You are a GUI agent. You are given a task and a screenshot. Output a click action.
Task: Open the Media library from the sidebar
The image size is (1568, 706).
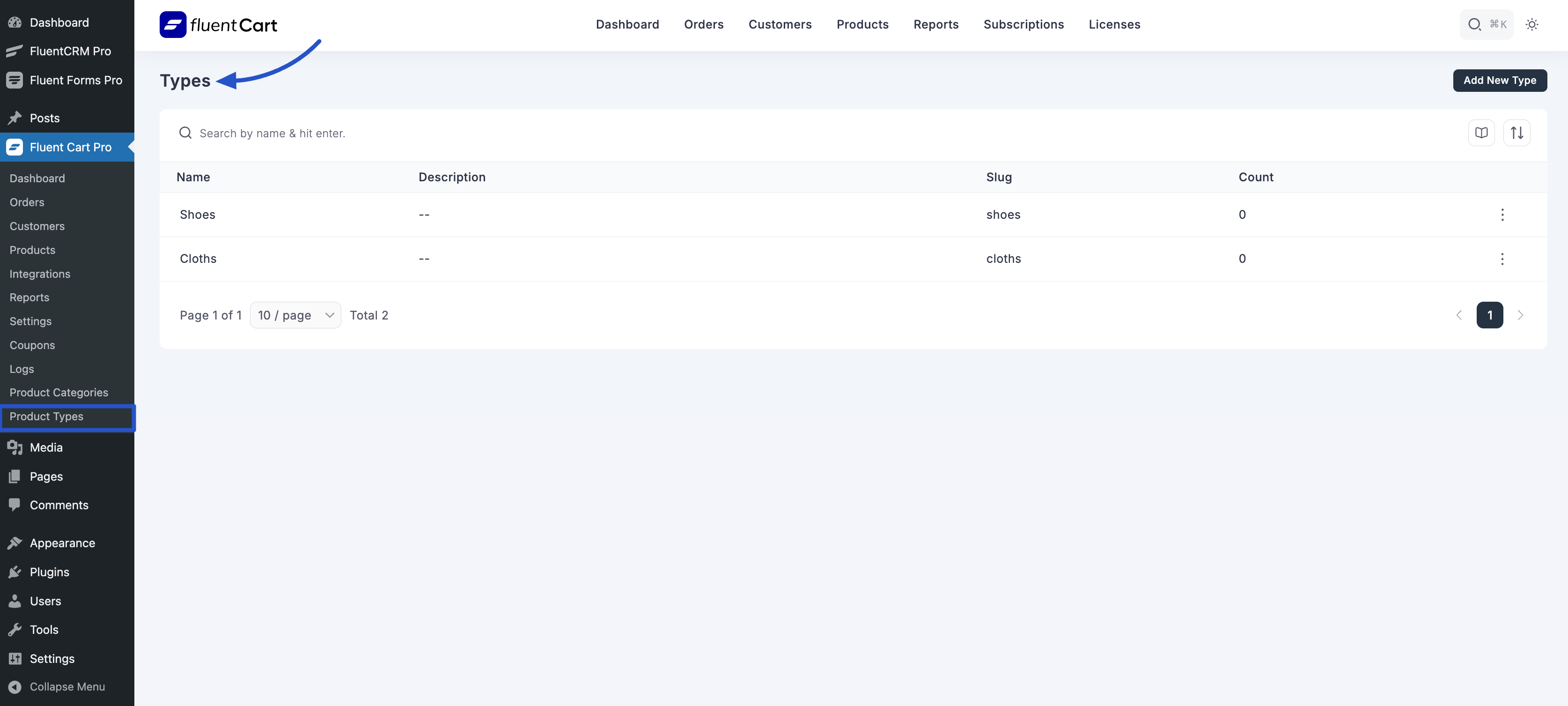[46, 446]
